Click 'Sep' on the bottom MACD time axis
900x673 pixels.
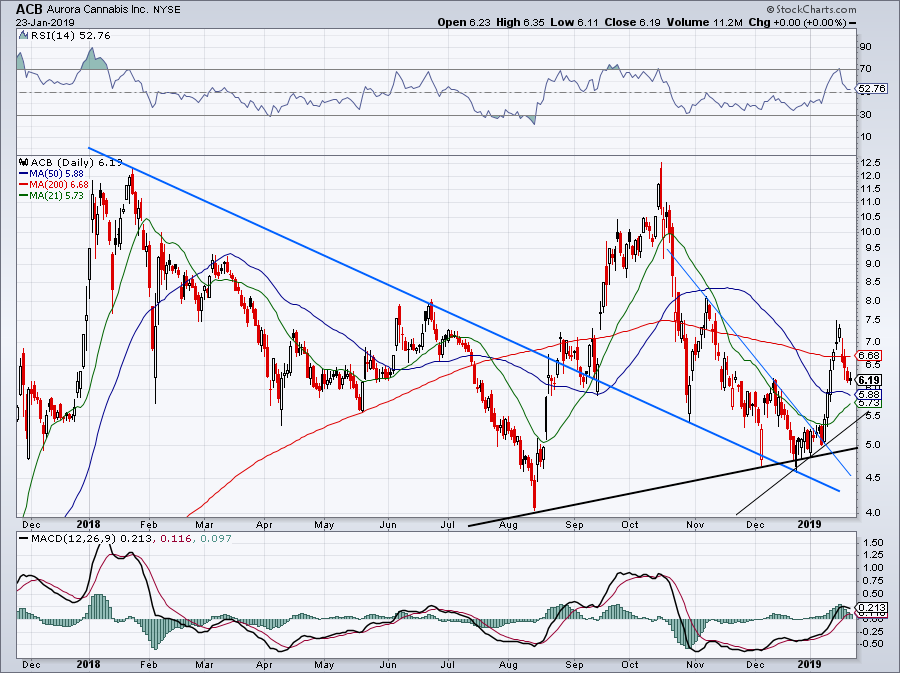click(x=575, y=665)
